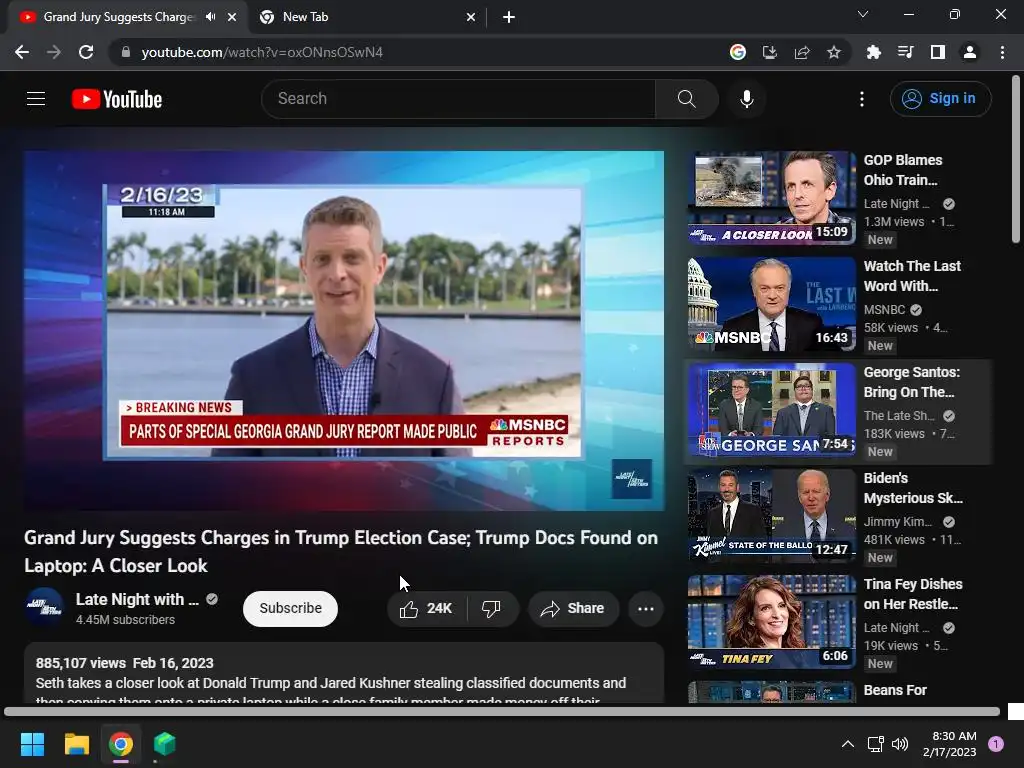Click The Late Sh... channel name
Image resolution: width=1024 pixels, height=768 pixels.
[x=899, y=416]
